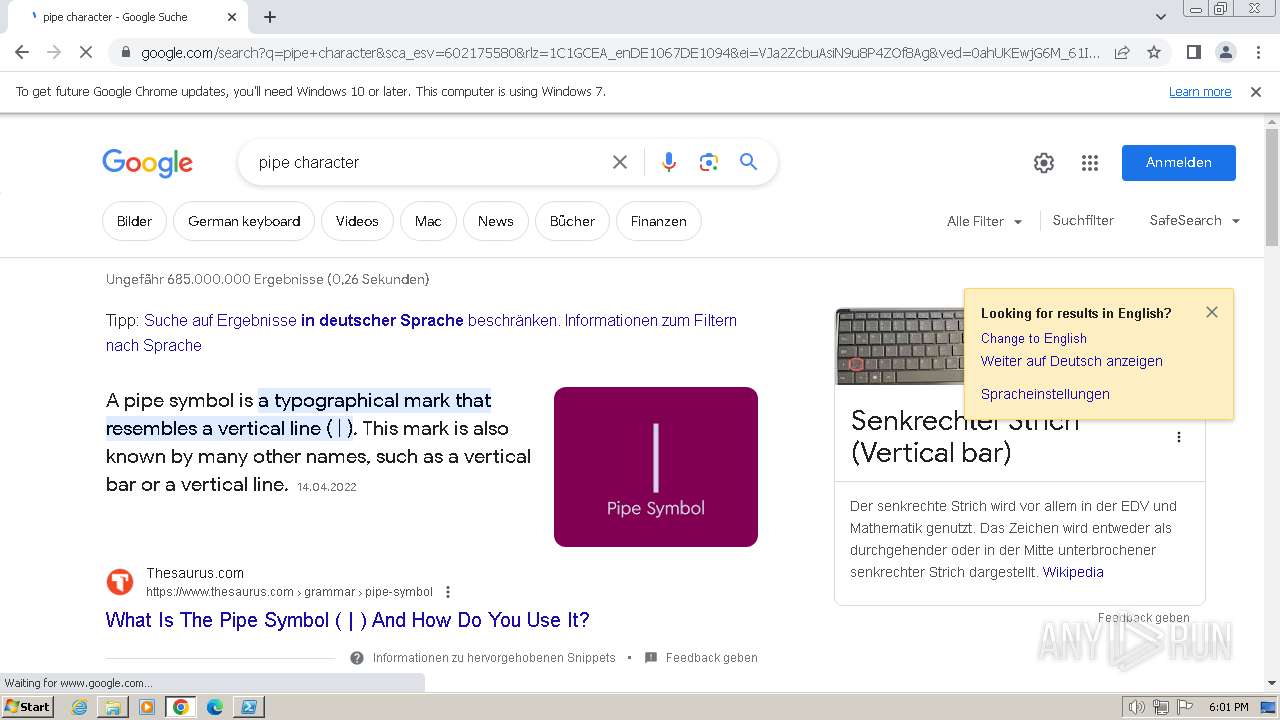This screenshot has height=720, width=1280.
Task: Search by image with Google Lens
Action: 709,162
